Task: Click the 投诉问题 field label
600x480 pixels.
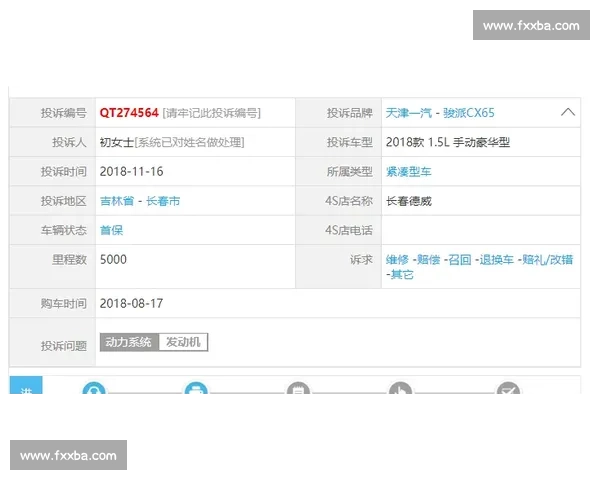Action: (64, 346)
